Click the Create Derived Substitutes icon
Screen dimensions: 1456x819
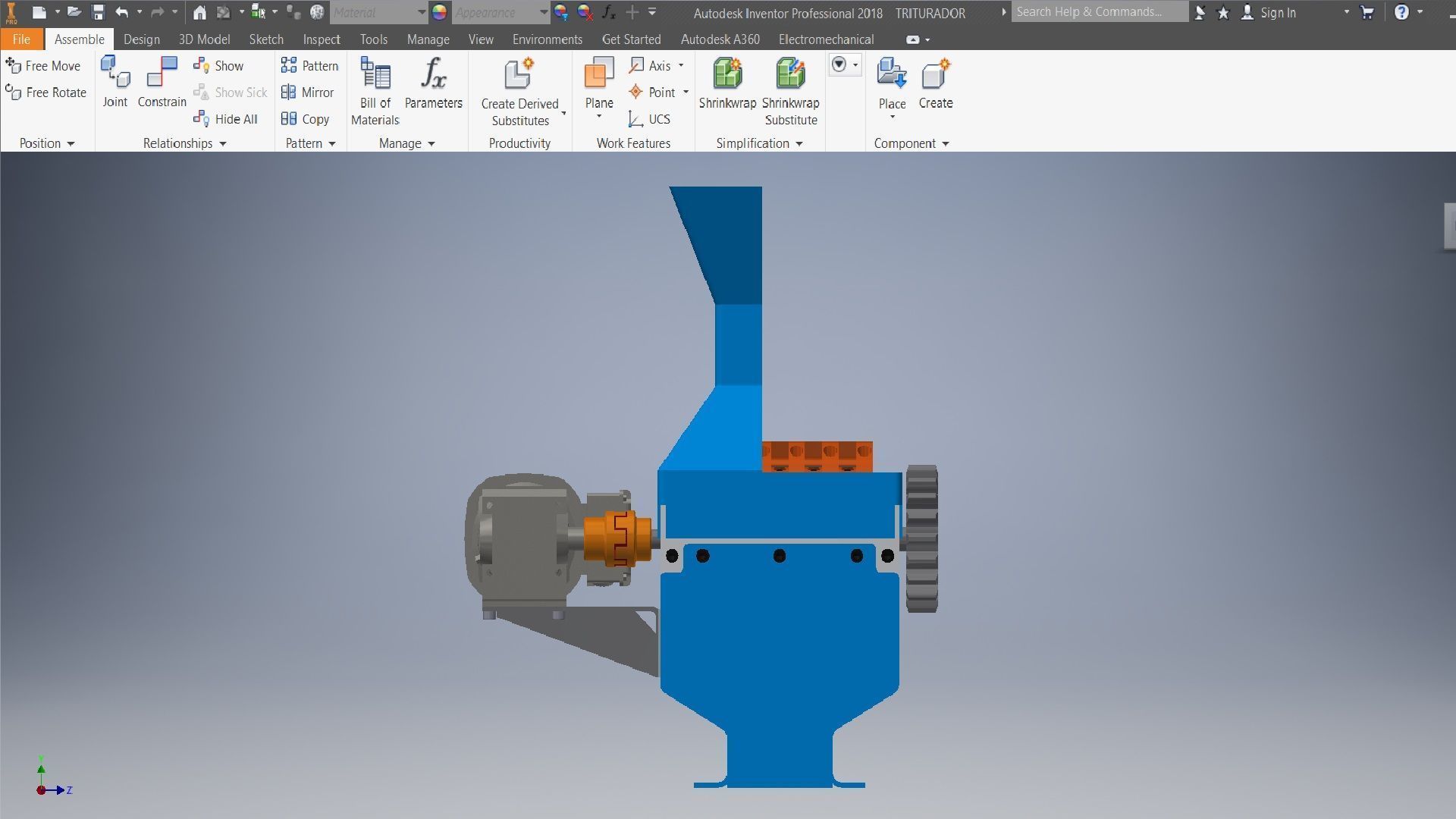pos(519,74)
